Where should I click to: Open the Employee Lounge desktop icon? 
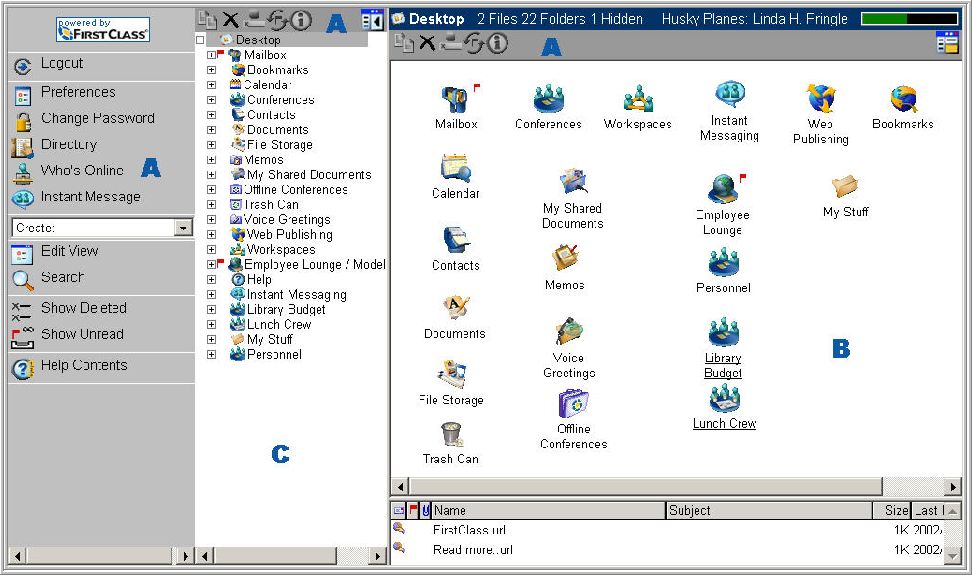(722, 190)
